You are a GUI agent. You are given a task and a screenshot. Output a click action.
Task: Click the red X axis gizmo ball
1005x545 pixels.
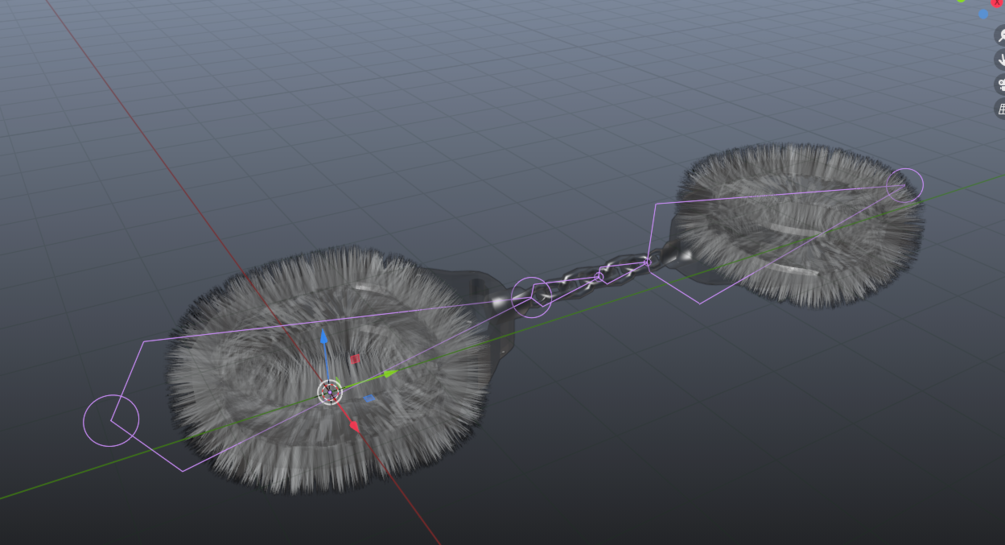click(x=999, y=3)
